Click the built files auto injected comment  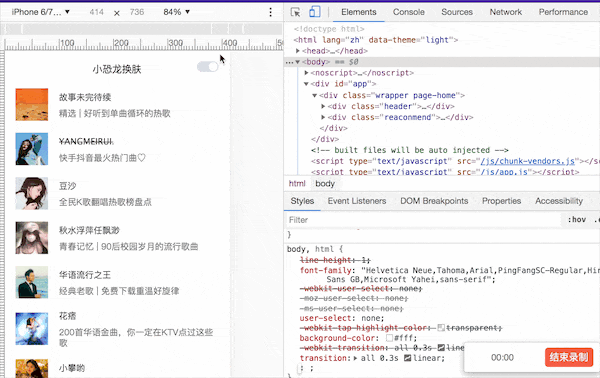tap(410, 150)
